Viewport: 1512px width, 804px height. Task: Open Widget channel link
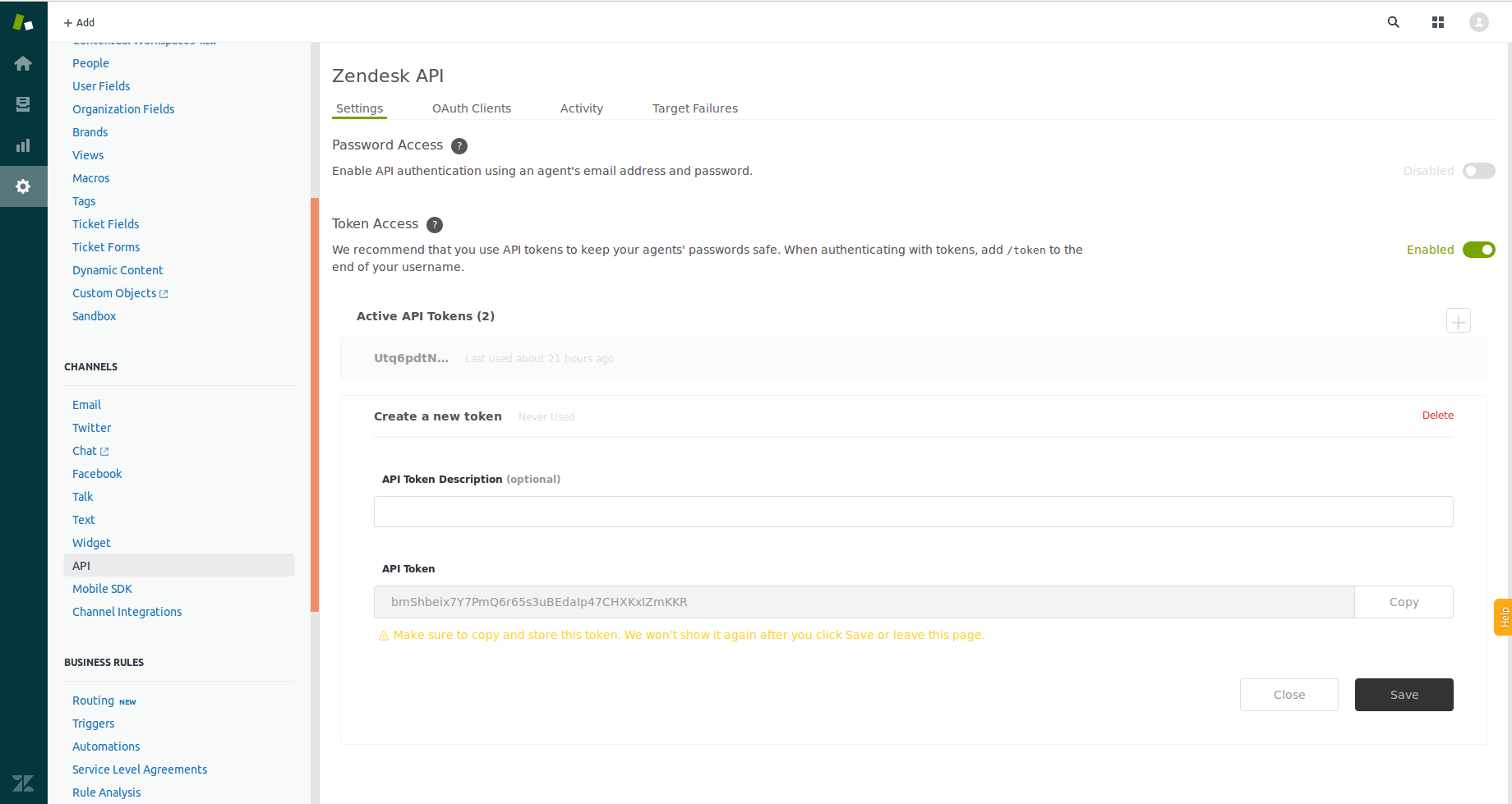[x=91, y=543]
